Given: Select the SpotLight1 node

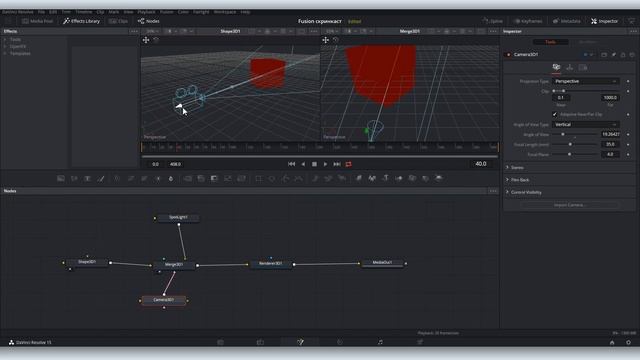Looking at the screenshot, I should [x=178, y=218].
